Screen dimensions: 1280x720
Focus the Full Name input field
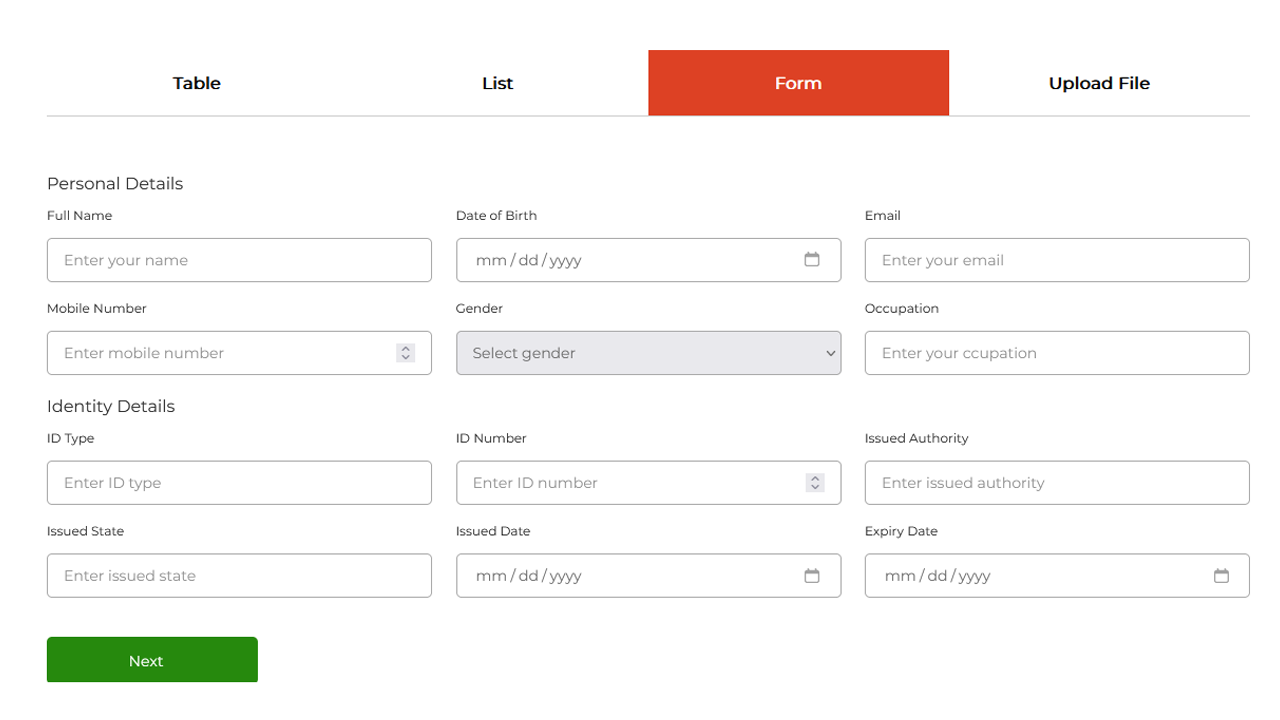[x=239, y=260]
